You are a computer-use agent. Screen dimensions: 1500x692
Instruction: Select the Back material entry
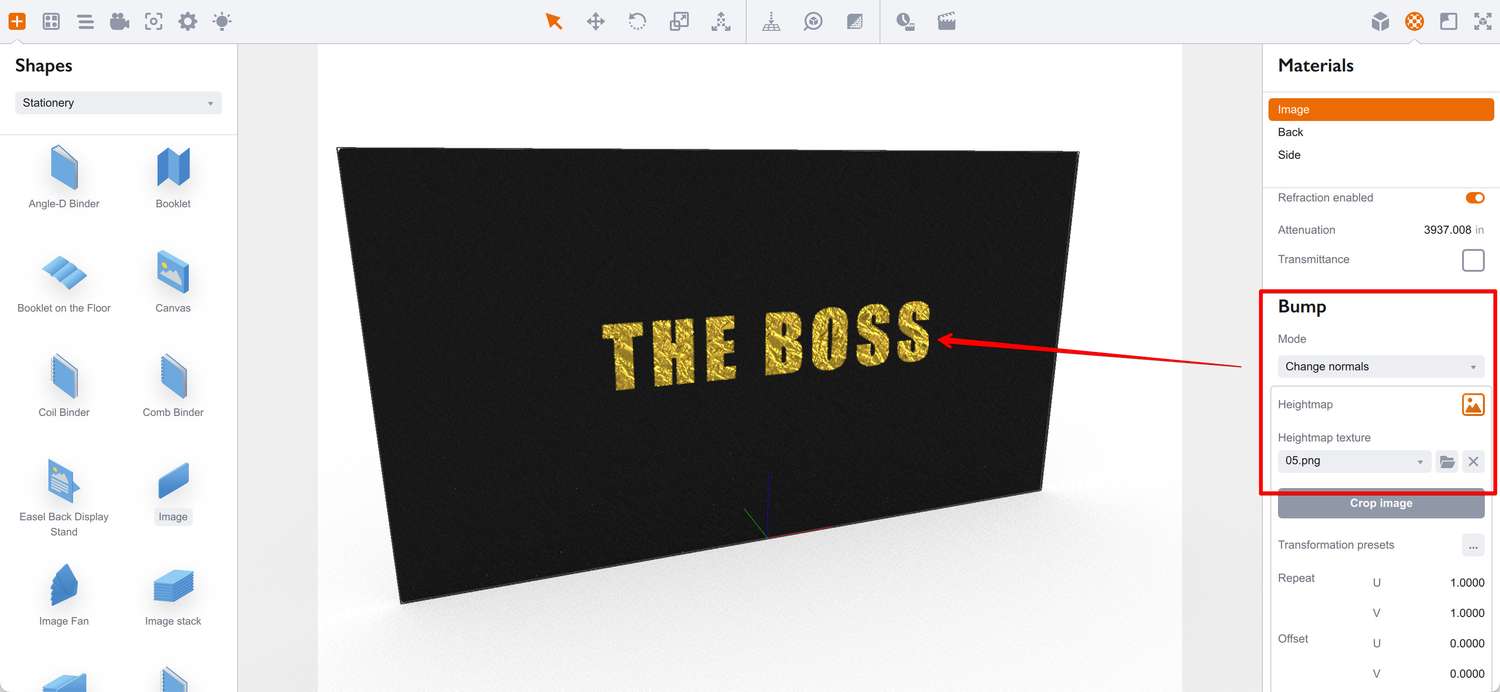click(1381, 132)
